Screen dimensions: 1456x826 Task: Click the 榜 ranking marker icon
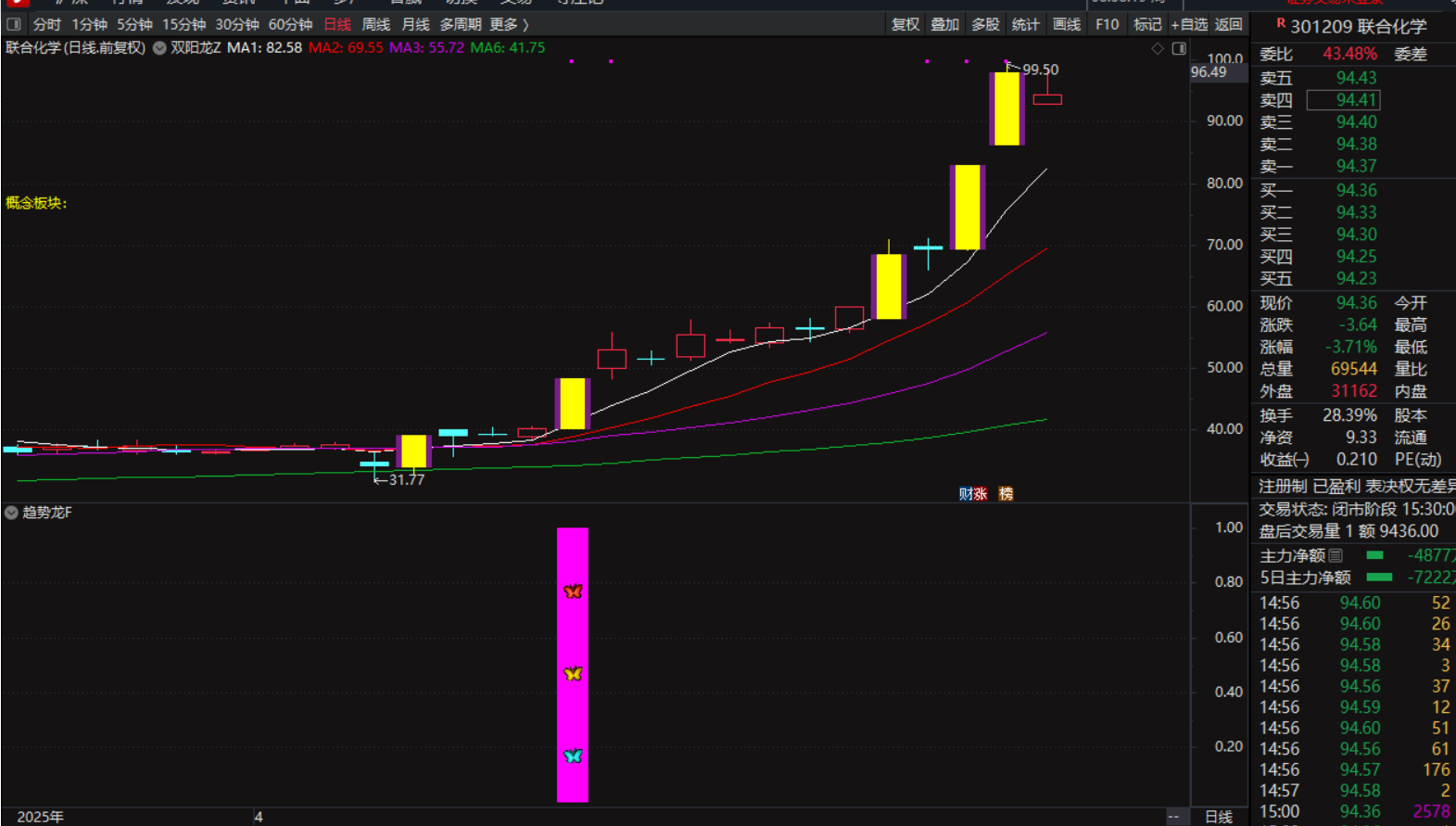(1006, 494)
